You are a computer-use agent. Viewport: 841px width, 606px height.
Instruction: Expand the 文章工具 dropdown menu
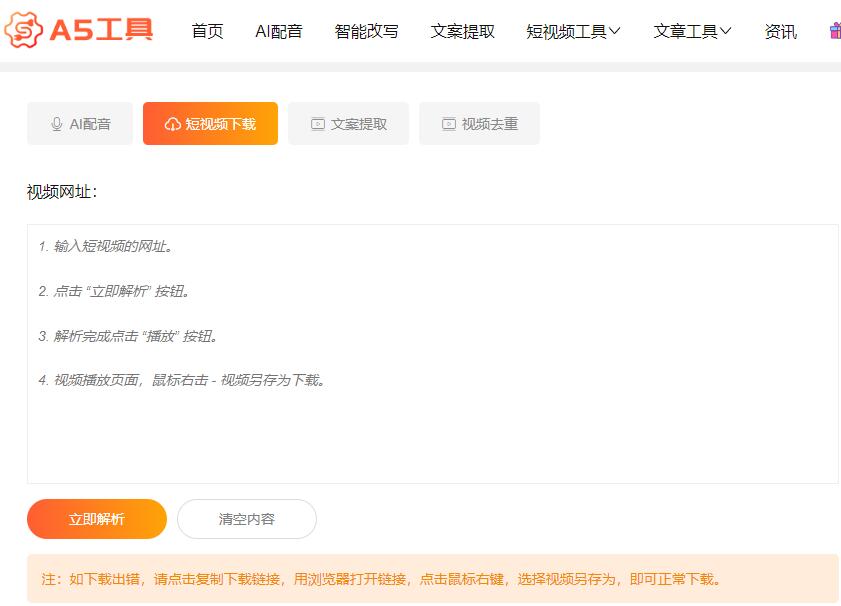692,31
